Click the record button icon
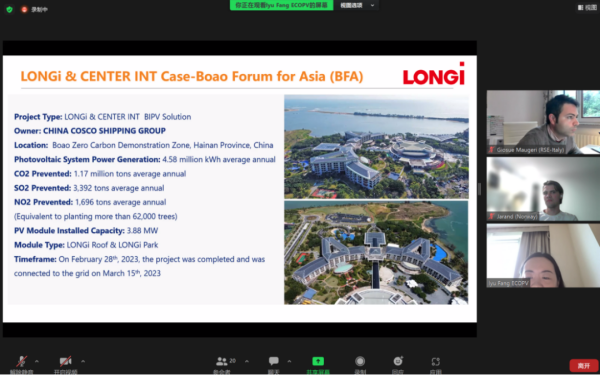Image resolution: width=600 pixels, height=375 pixels. (x=360, y=361)
